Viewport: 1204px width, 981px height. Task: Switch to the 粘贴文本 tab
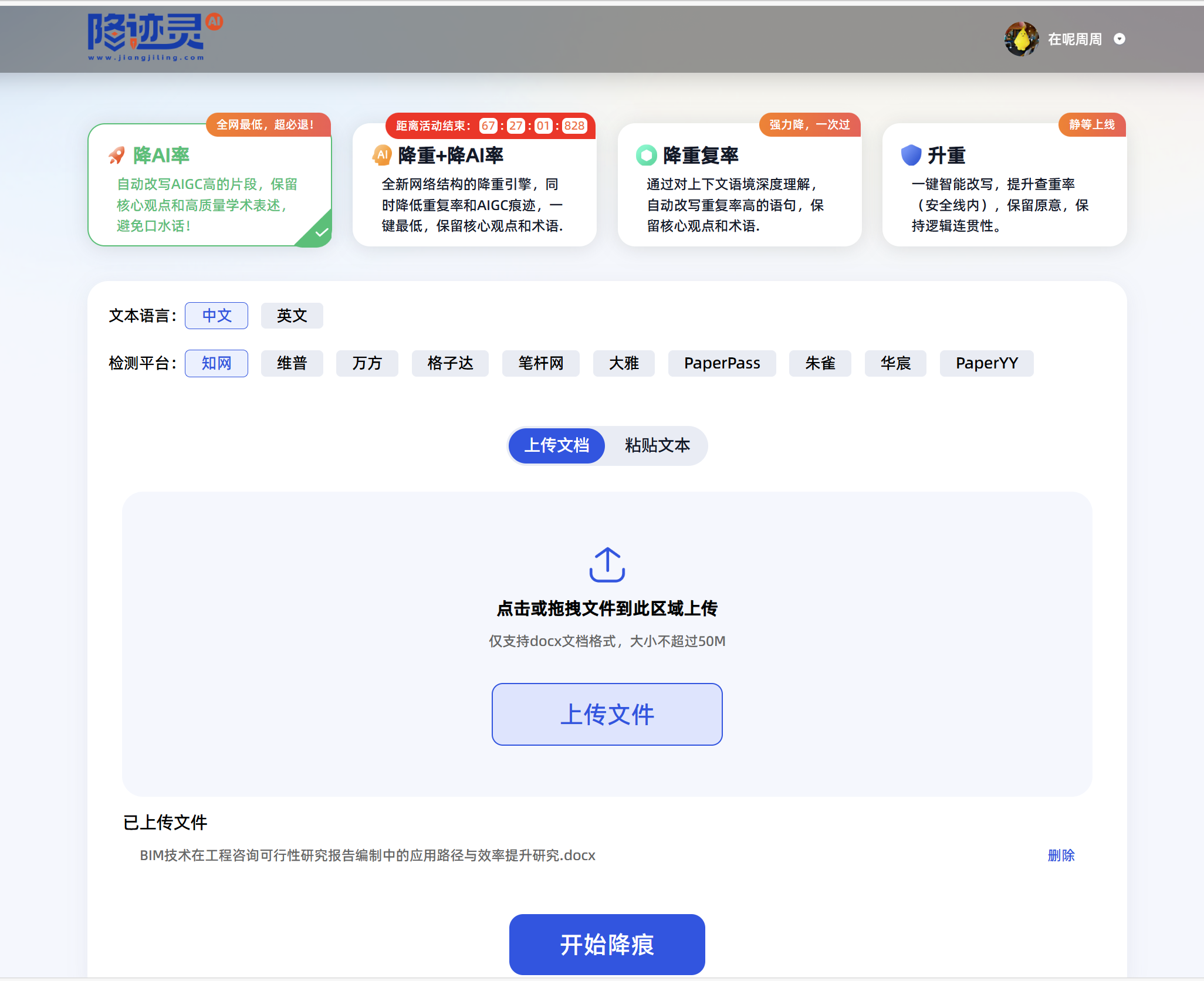[x=657, y=445]
